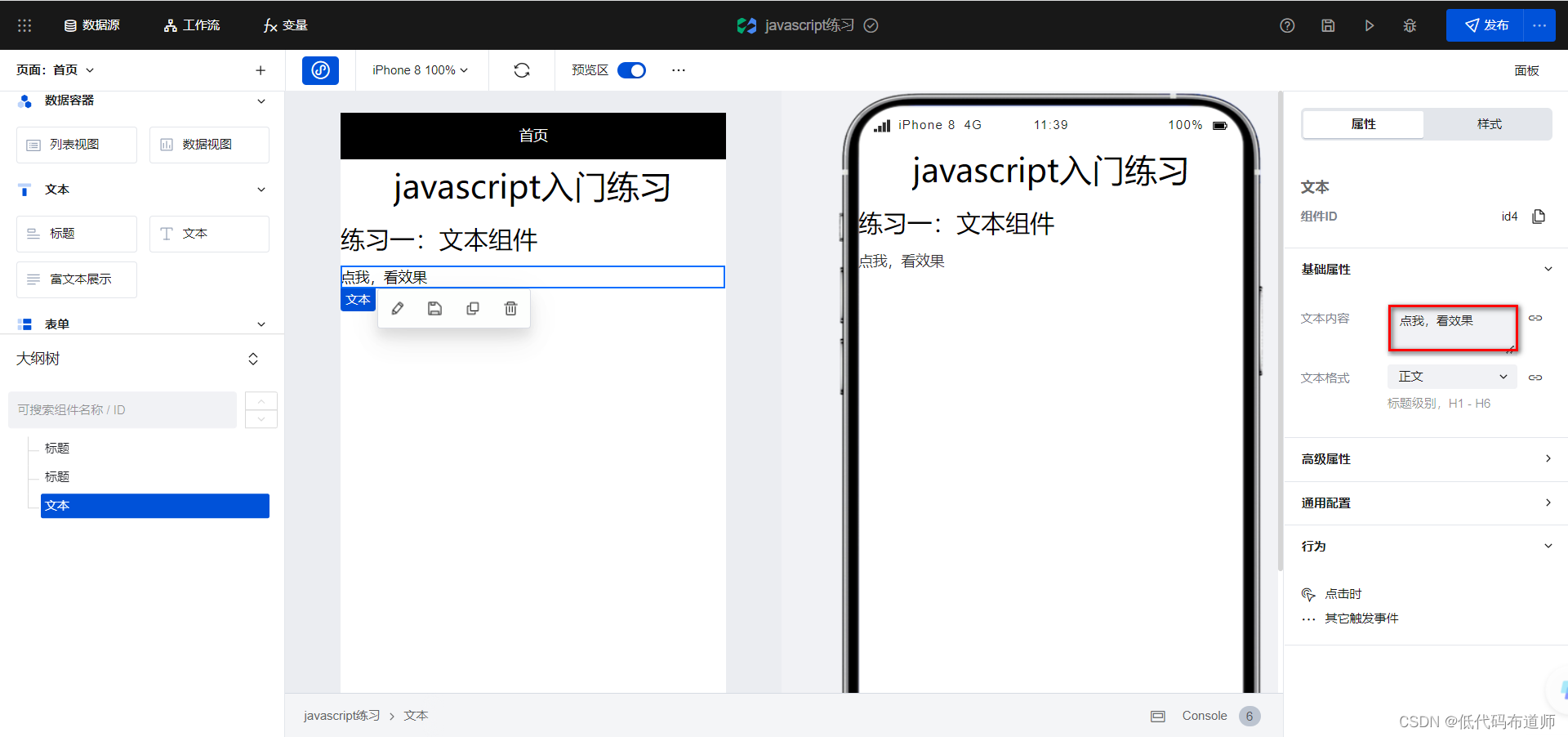Select the second 标题 node in outline tree
Screen dimensions: 1568x737
click(x=57, y=477)
